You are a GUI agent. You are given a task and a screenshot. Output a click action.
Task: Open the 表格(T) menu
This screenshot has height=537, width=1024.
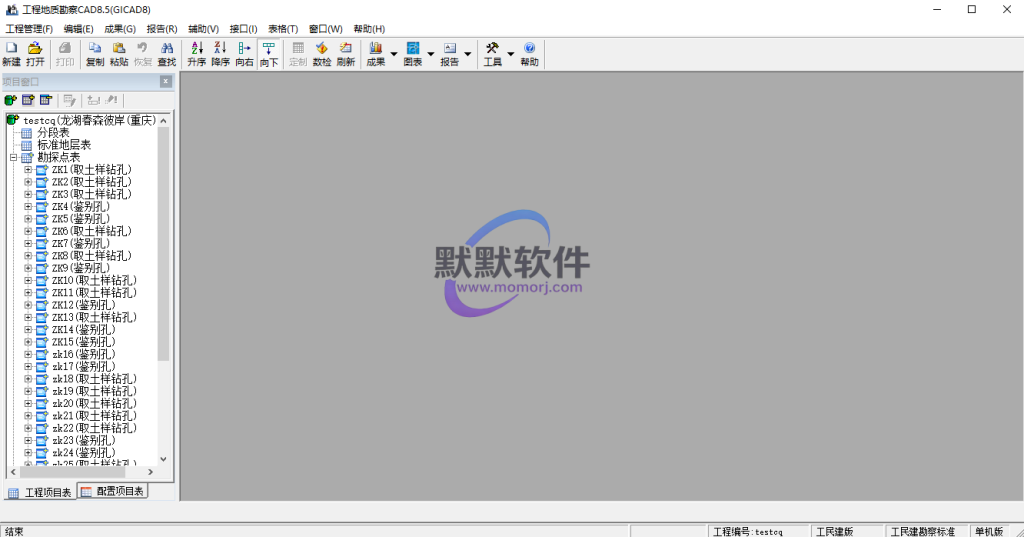click(283, 29)
